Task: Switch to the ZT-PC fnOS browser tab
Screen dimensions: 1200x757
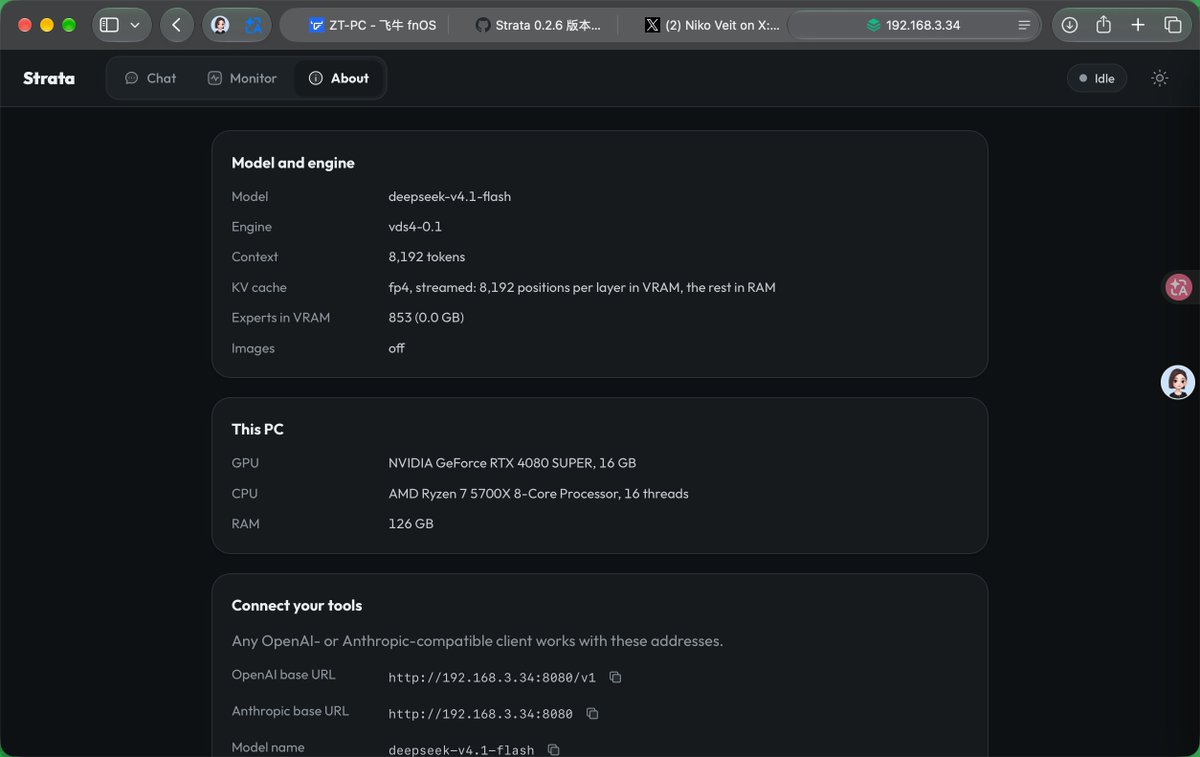Action: coord(372,25)
